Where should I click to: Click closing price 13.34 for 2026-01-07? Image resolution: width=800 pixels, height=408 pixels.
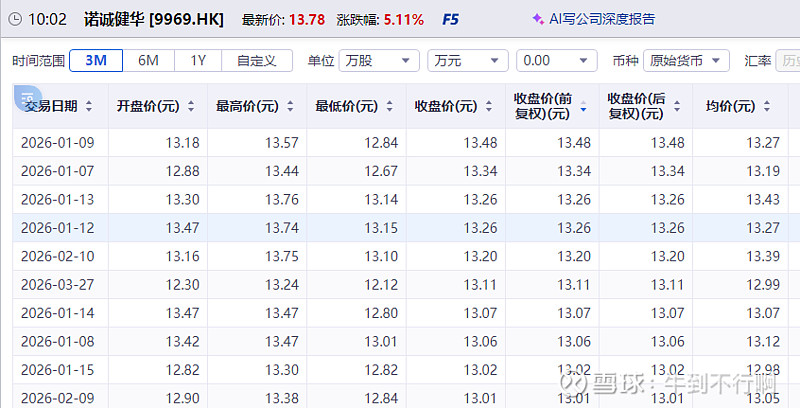(480, 171)
